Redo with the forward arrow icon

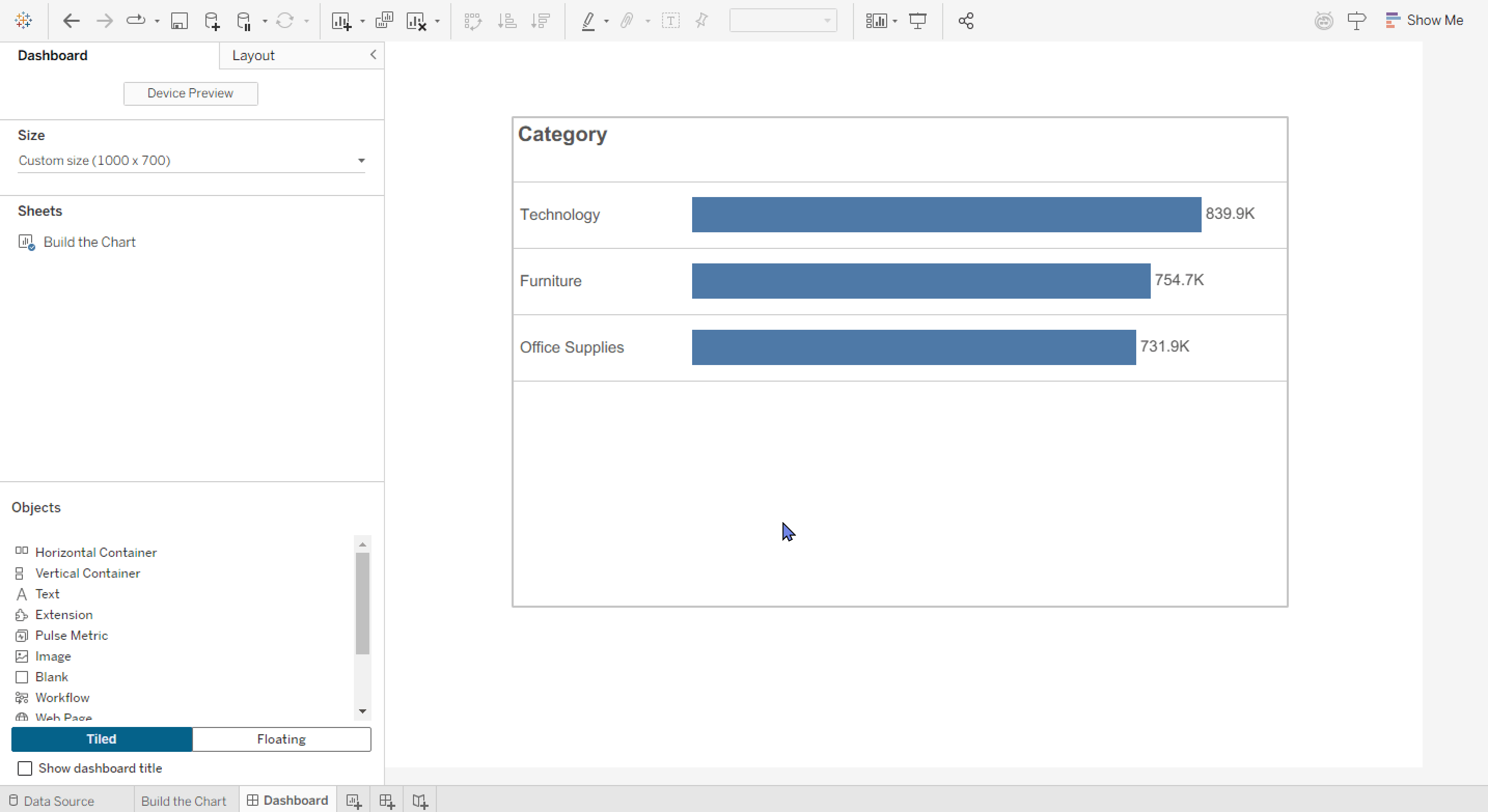(x=105, y=21)
